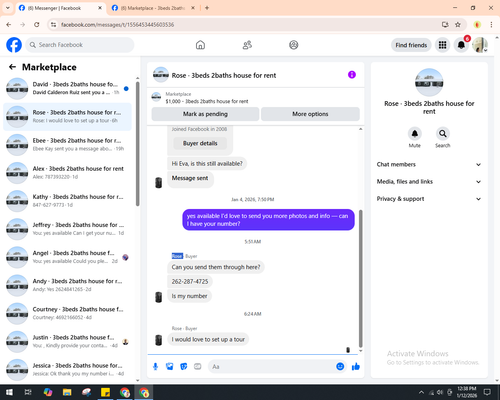Open Sticky Notes from the taskbar
The image size is (500, 400).
(106, 392)
